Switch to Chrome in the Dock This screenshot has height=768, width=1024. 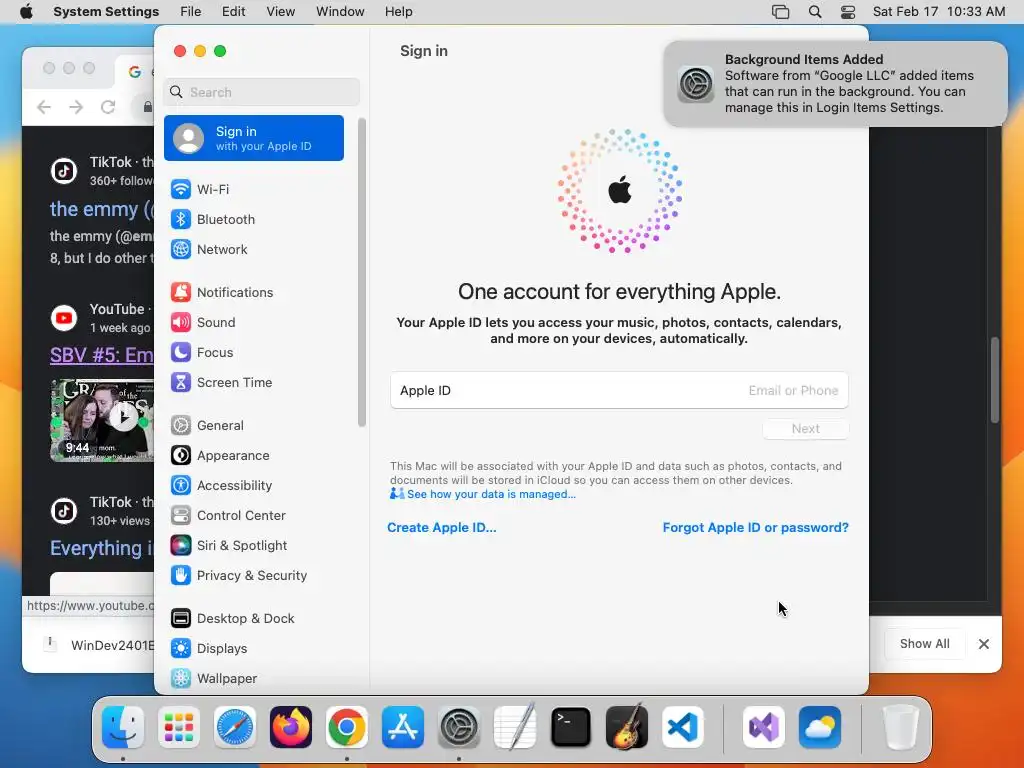(x=347, y=727)
